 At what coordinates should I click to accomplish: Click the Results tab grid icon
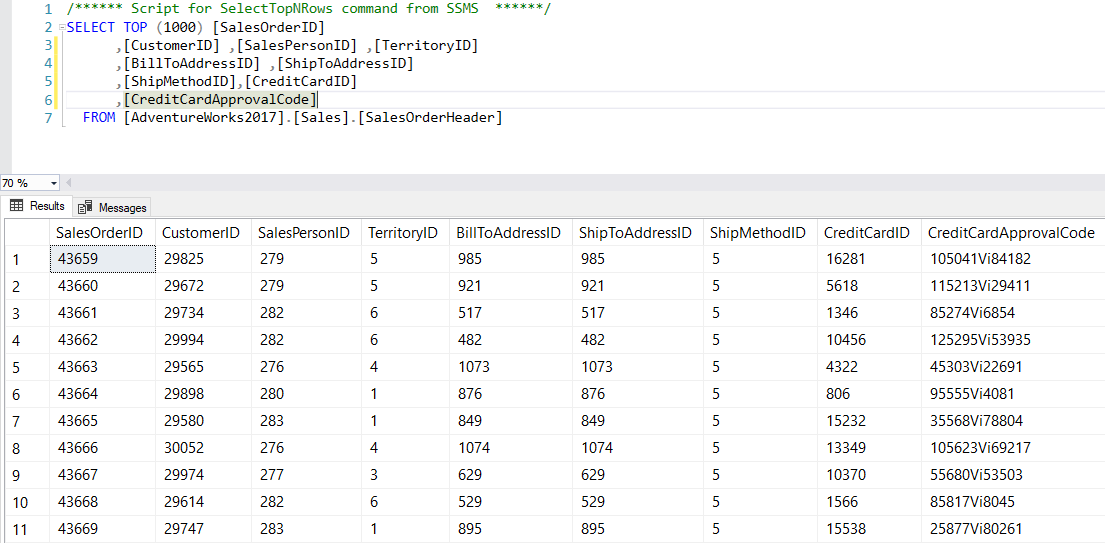point(16,206)
